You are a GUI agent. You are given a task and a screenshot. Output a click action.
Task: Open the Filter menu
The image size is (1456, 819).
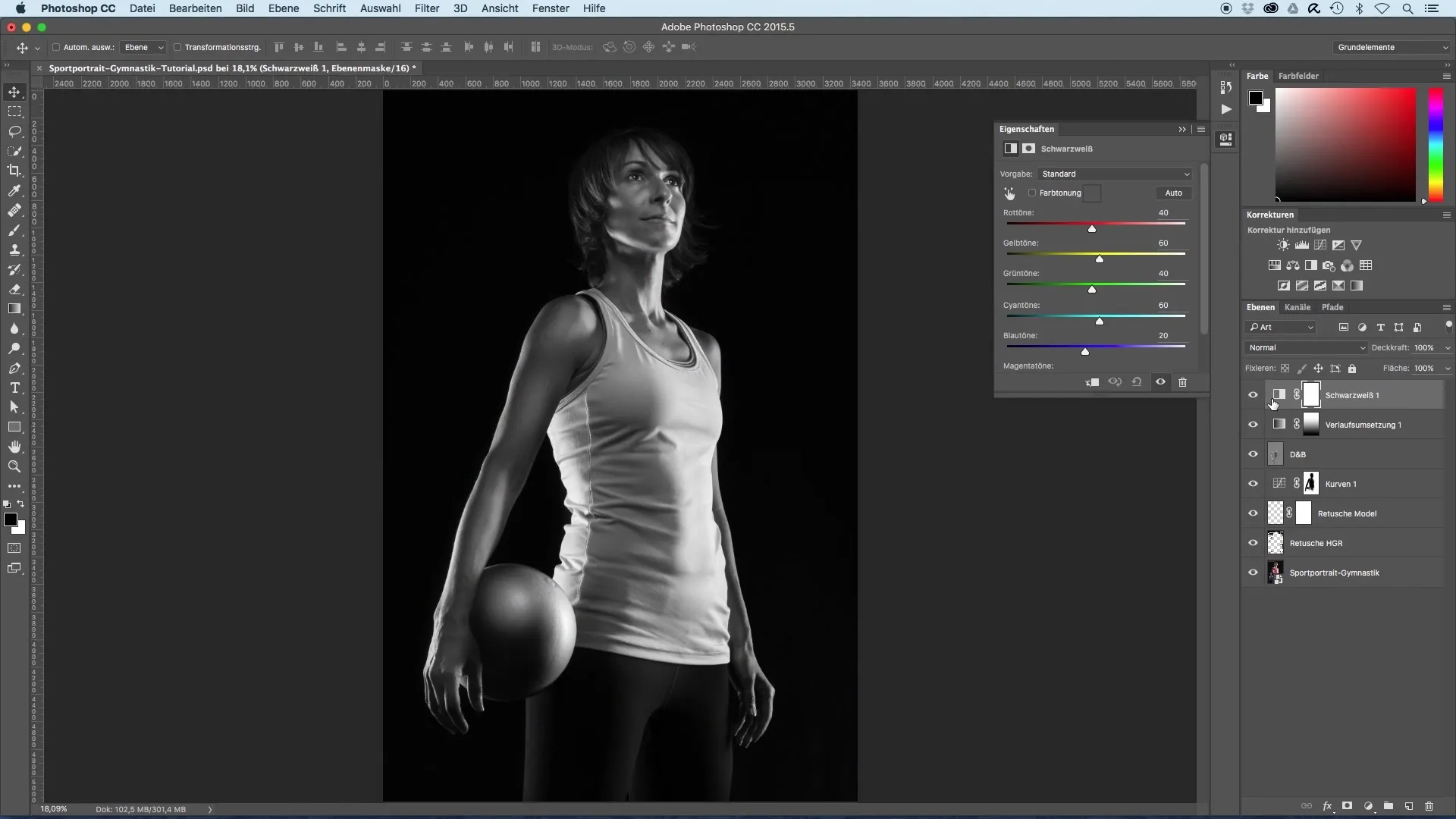pyautogui.click(x=427, y=8)
